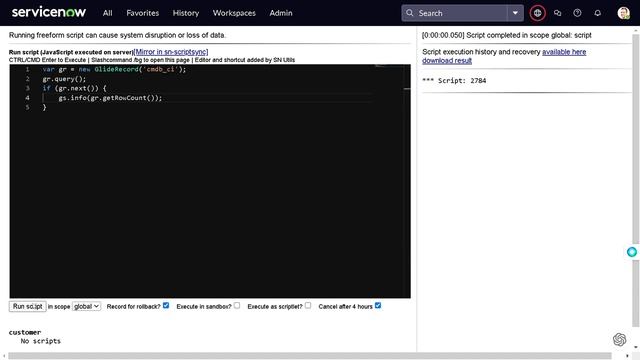Open the Favorites menu
The height and width of the screenshot is (360, 640).
[142, 13]
